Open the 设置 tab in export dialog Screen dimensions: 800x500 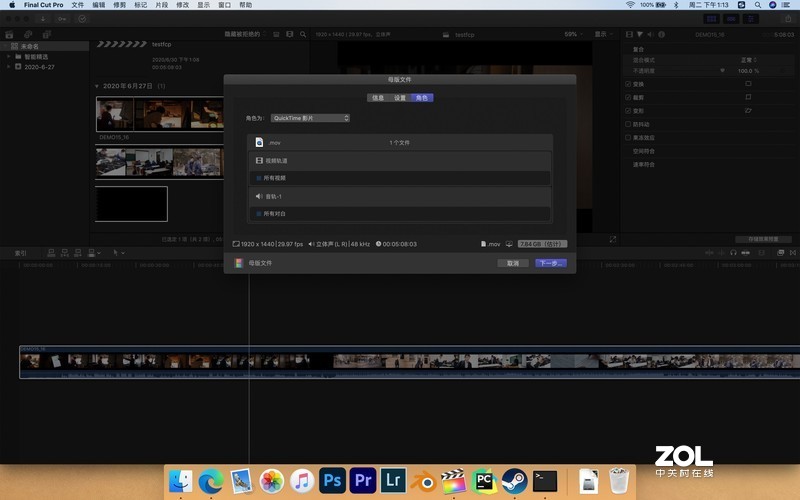pos(400,97)
